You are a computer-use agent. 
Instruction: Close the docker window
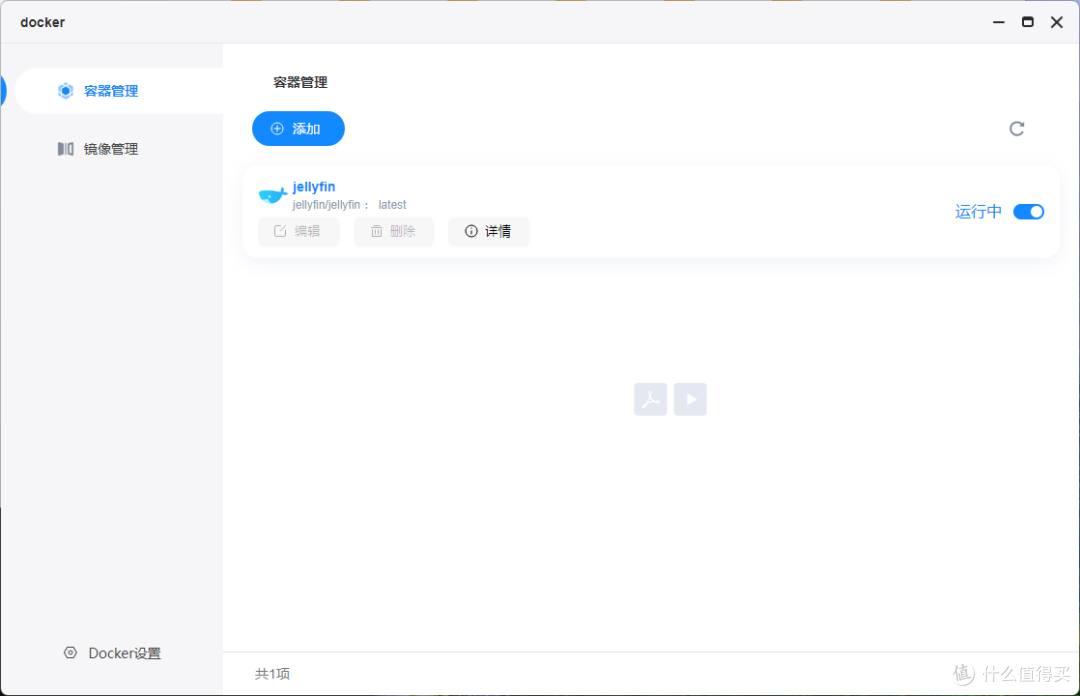coord(1057,22)
